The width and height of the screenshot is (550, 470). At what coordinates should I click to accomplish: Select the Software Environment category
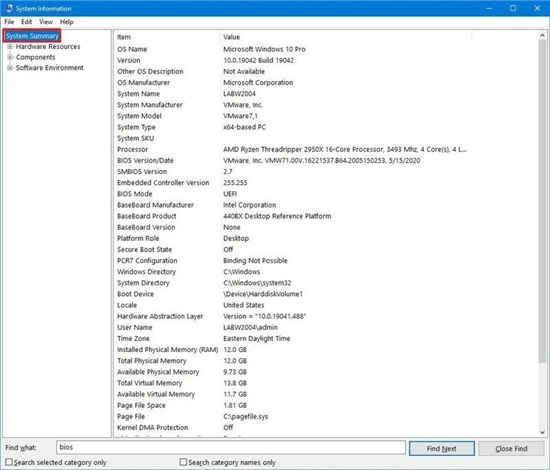pos(49,67)
